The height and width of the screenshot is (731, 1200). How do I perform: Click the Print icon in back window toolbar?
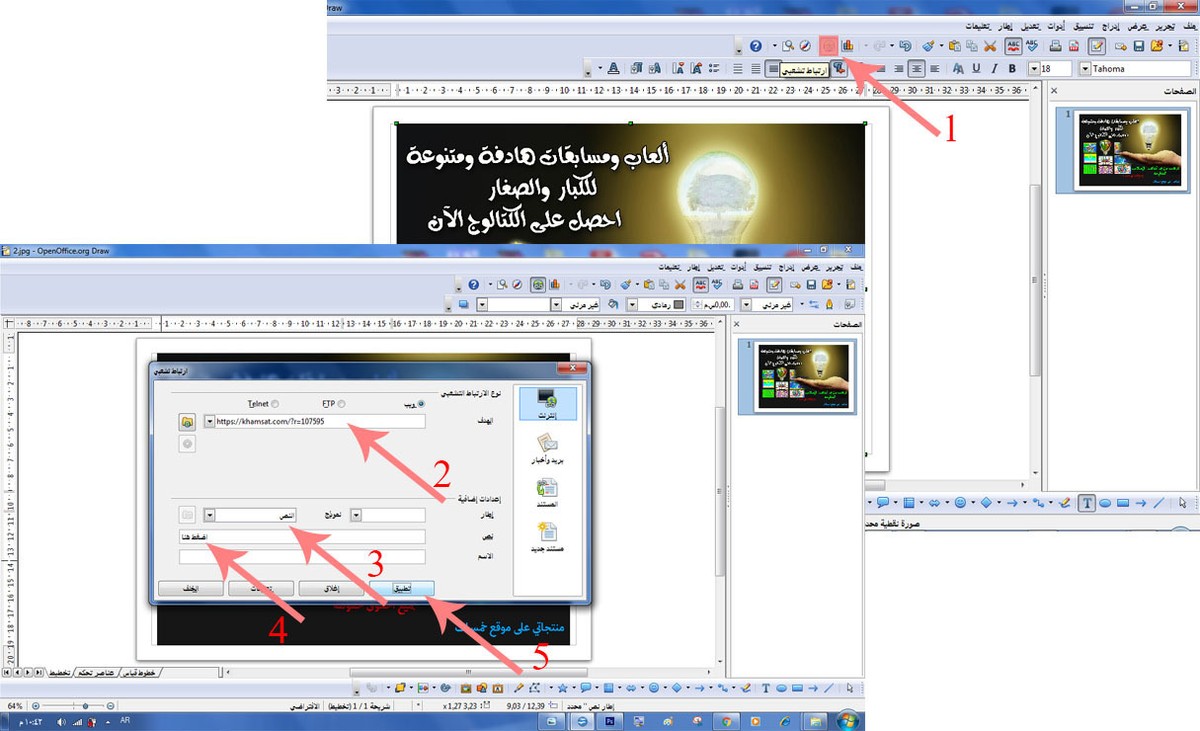coord(1054,46)
